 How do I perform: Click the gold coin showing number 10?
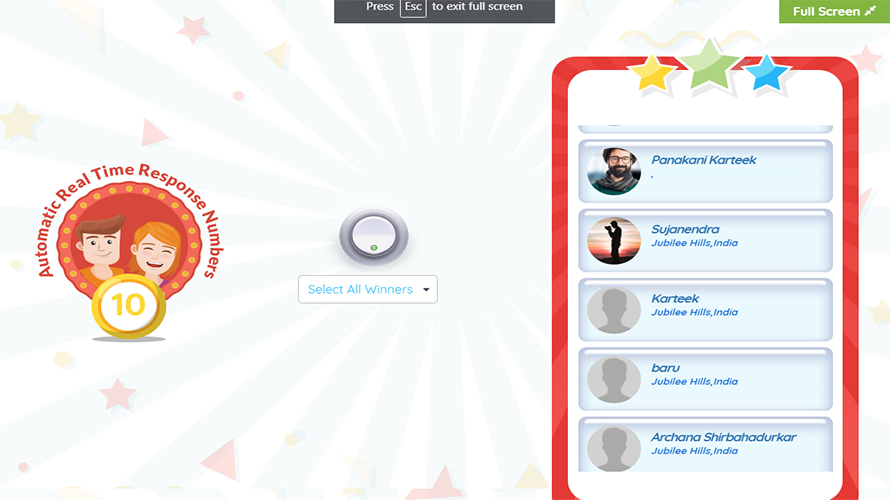tap(129, 306)
